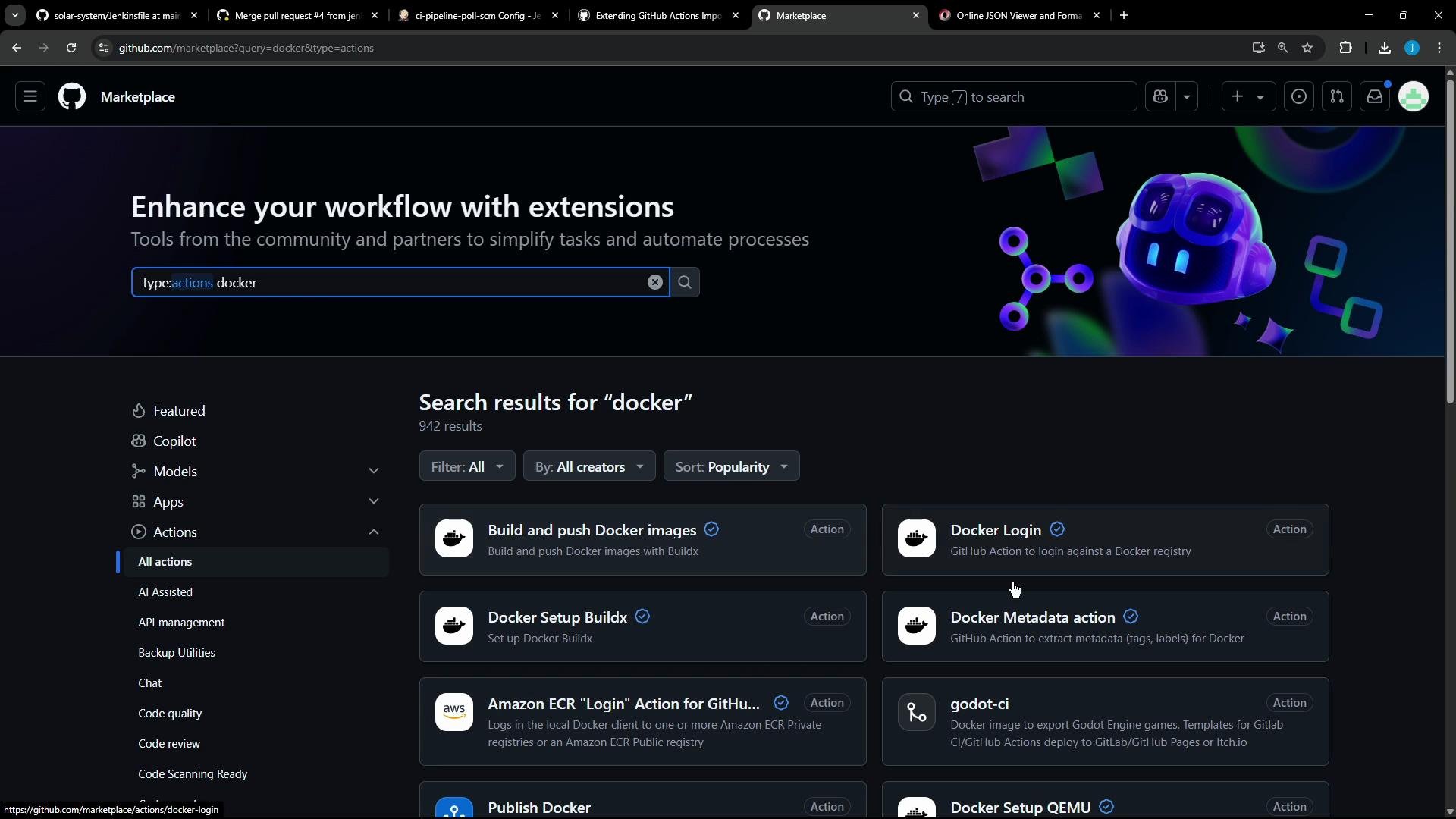Image resolution: width=1456 pixels, height=819 pixels.
Task: Open the By: All creators dropdown
Action: click(x=589, y=466)
